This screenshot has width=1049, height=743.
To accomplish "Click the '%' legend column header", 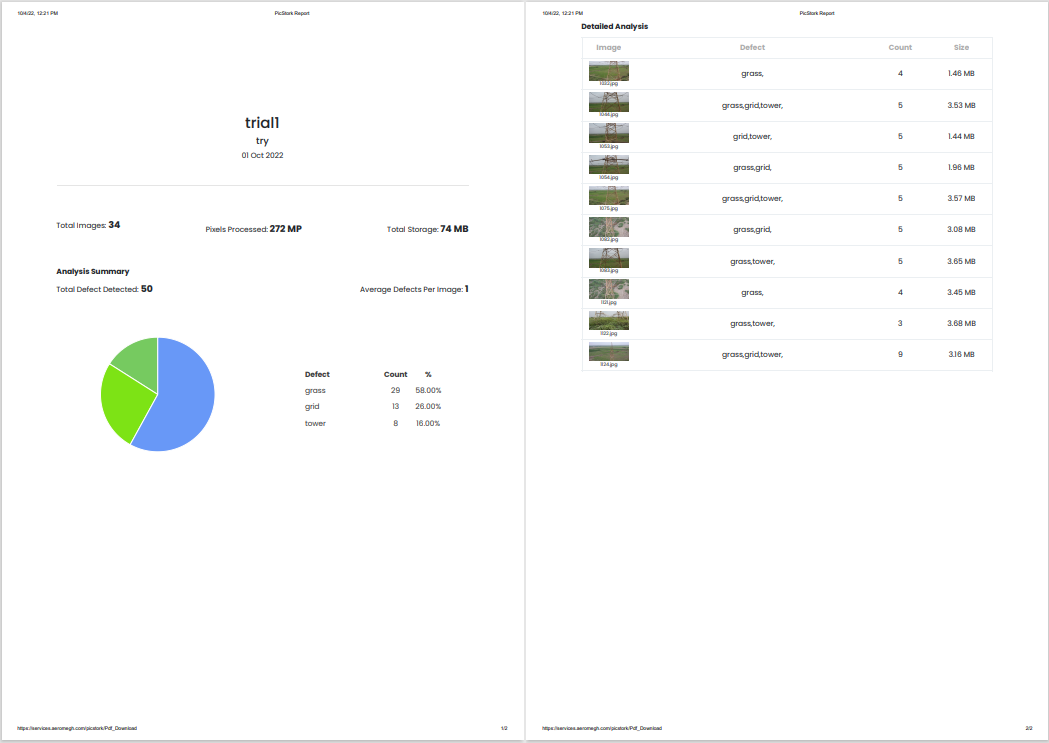I will [x=428, y=375].
